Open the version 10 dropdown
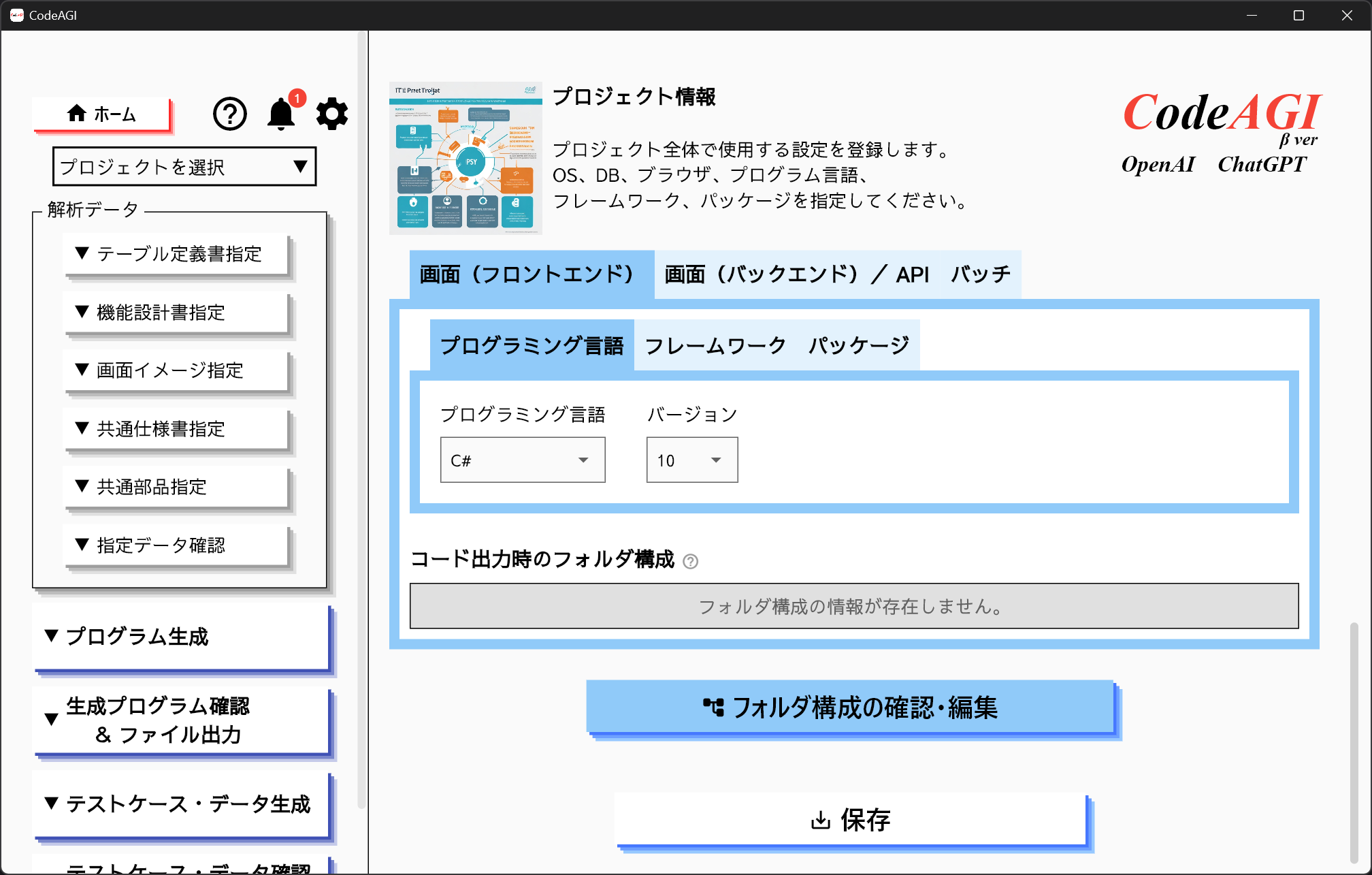Viewport: 1372px width, 875px height. 691,460
